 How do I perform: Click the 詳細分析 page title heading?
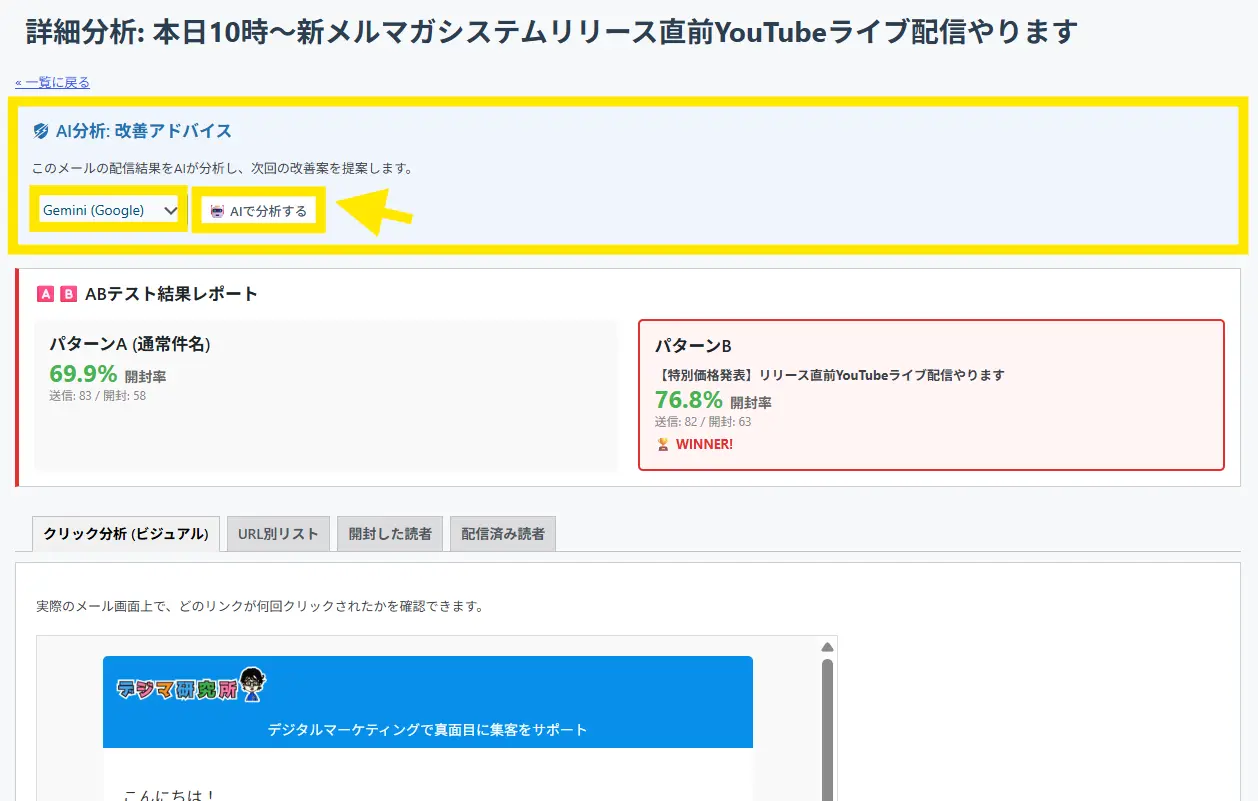coord(552,32)
